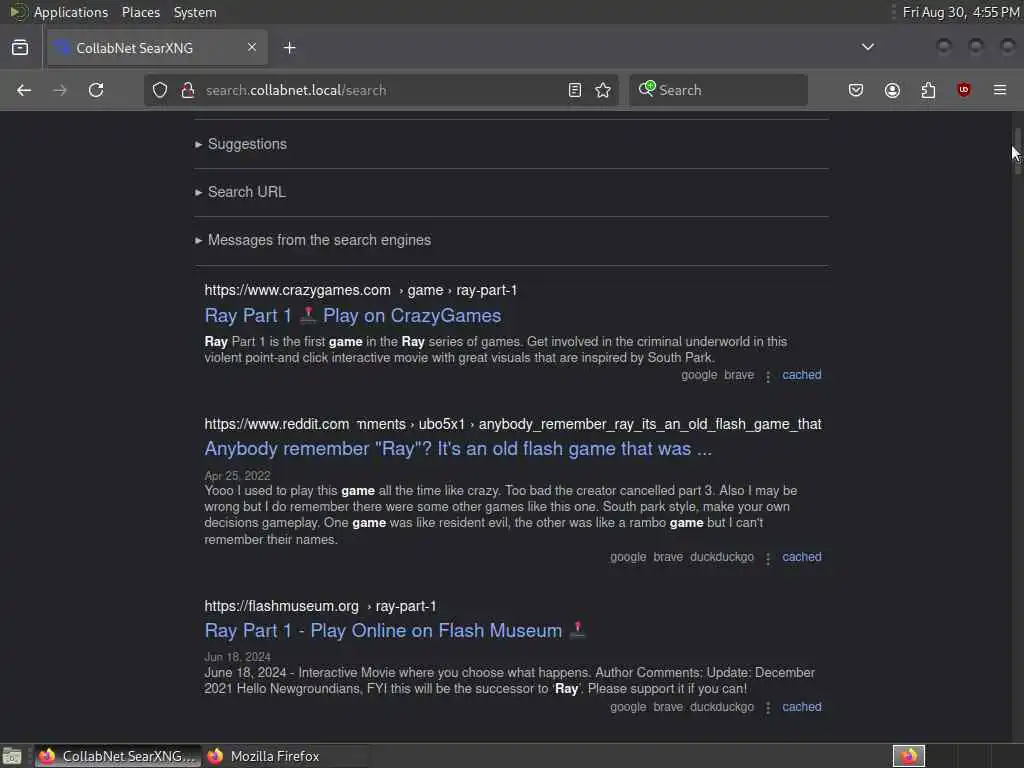Open more options dots for Flash Museum result
Image resolution: width=1024 pixels, height=768 pixels.
coord(768,708)
